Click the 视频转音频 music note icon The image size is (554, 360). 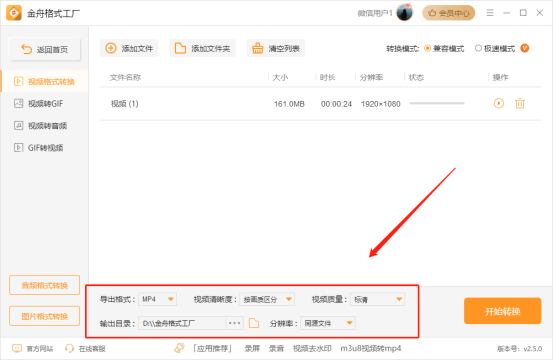tap(18, 125)
